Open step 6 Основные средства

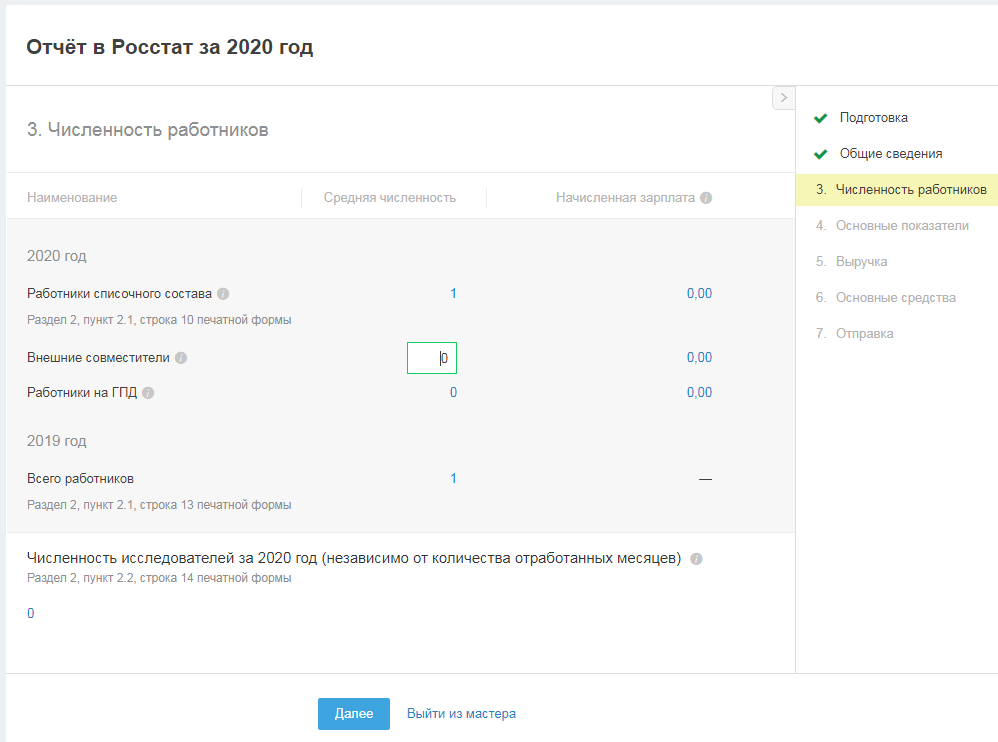point(895,298)
